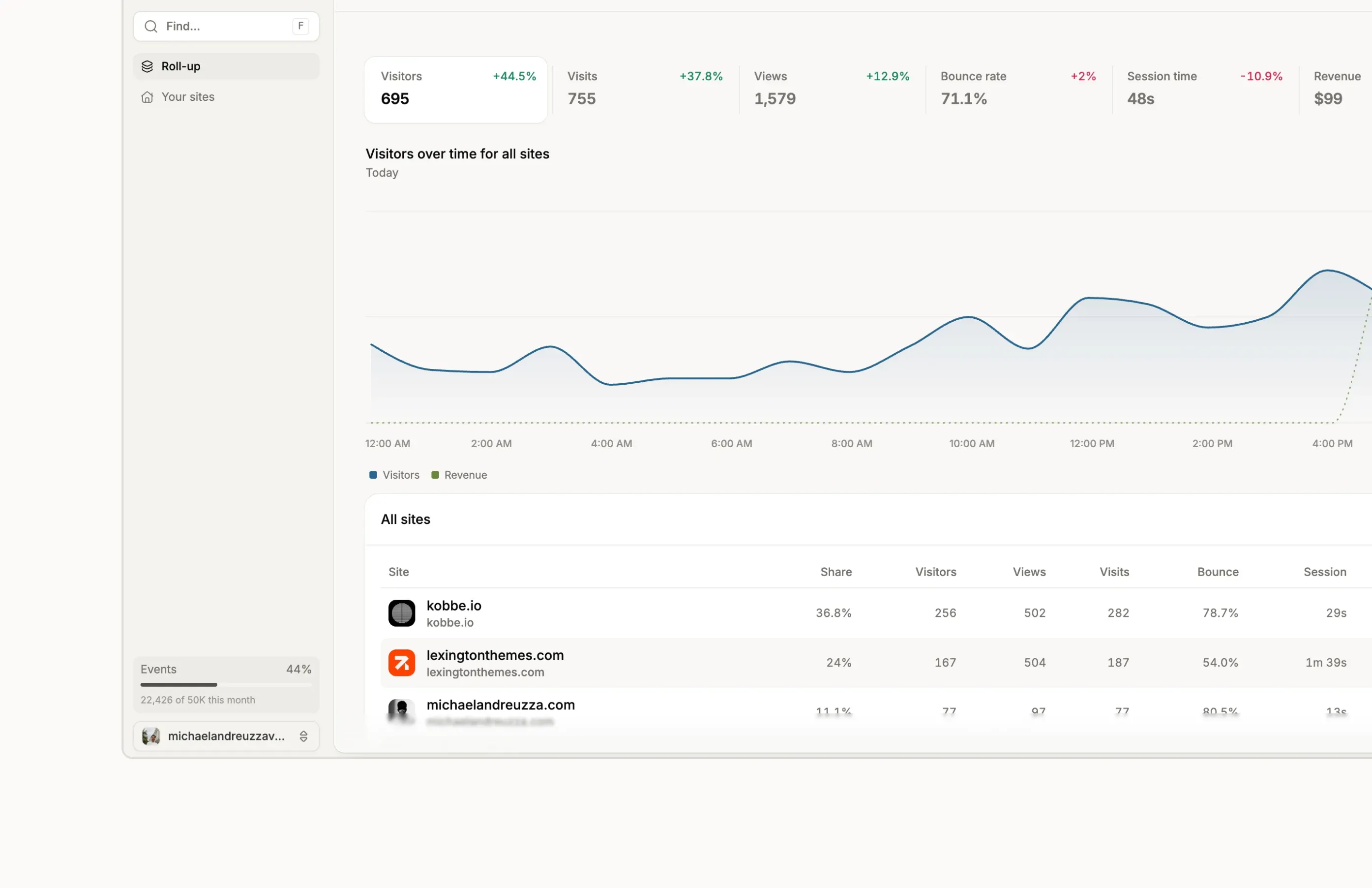This screenshot has height=888, width=1372.
Task: Click the account avatar in sidebar
Action: pyautogui.click(x=151, y=736)
